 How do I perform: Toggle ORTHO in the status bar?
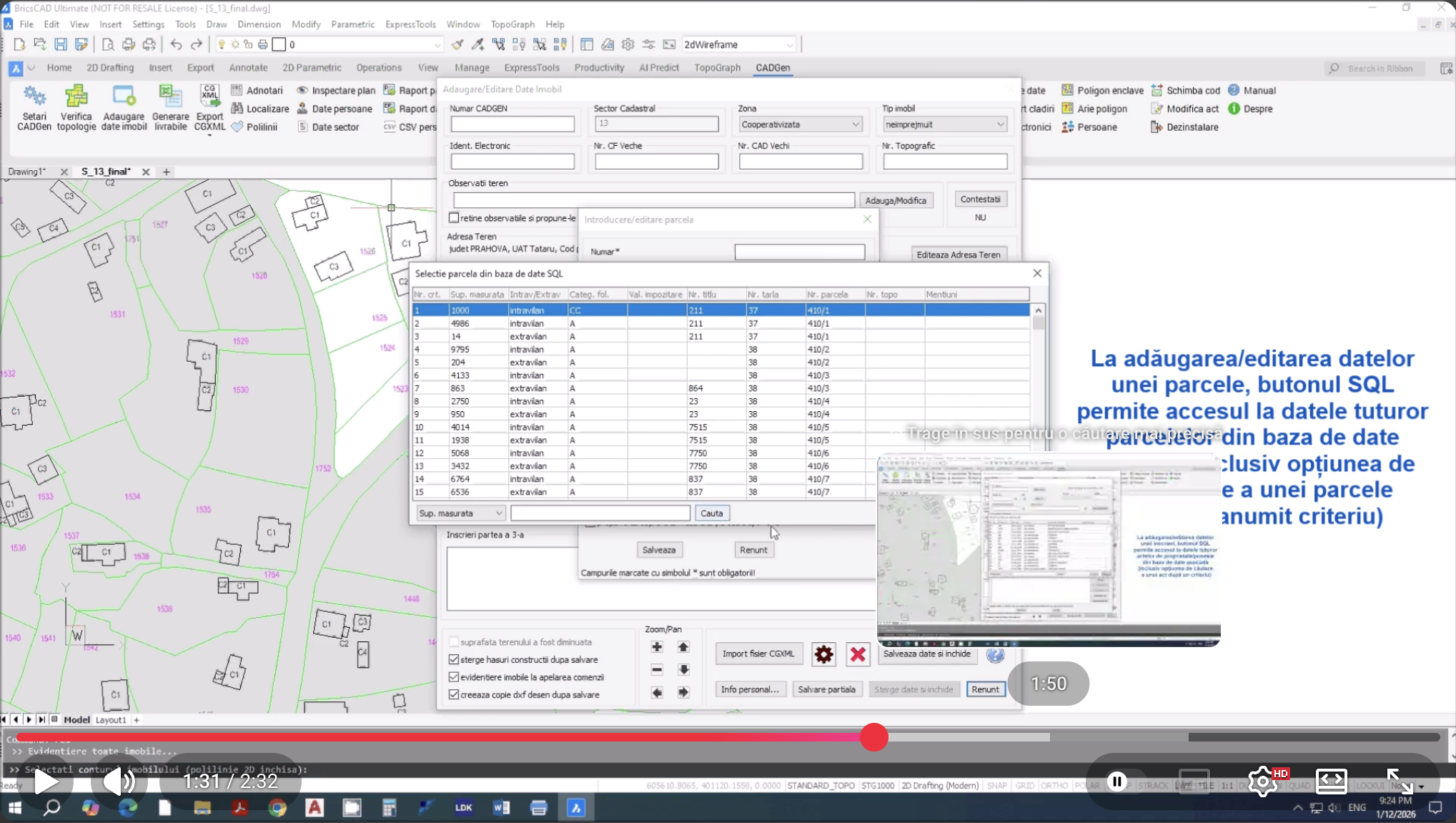coord(1054,785)
